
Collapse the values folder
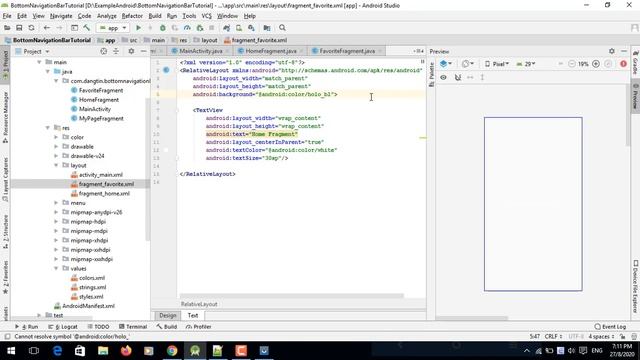[56, 269]
